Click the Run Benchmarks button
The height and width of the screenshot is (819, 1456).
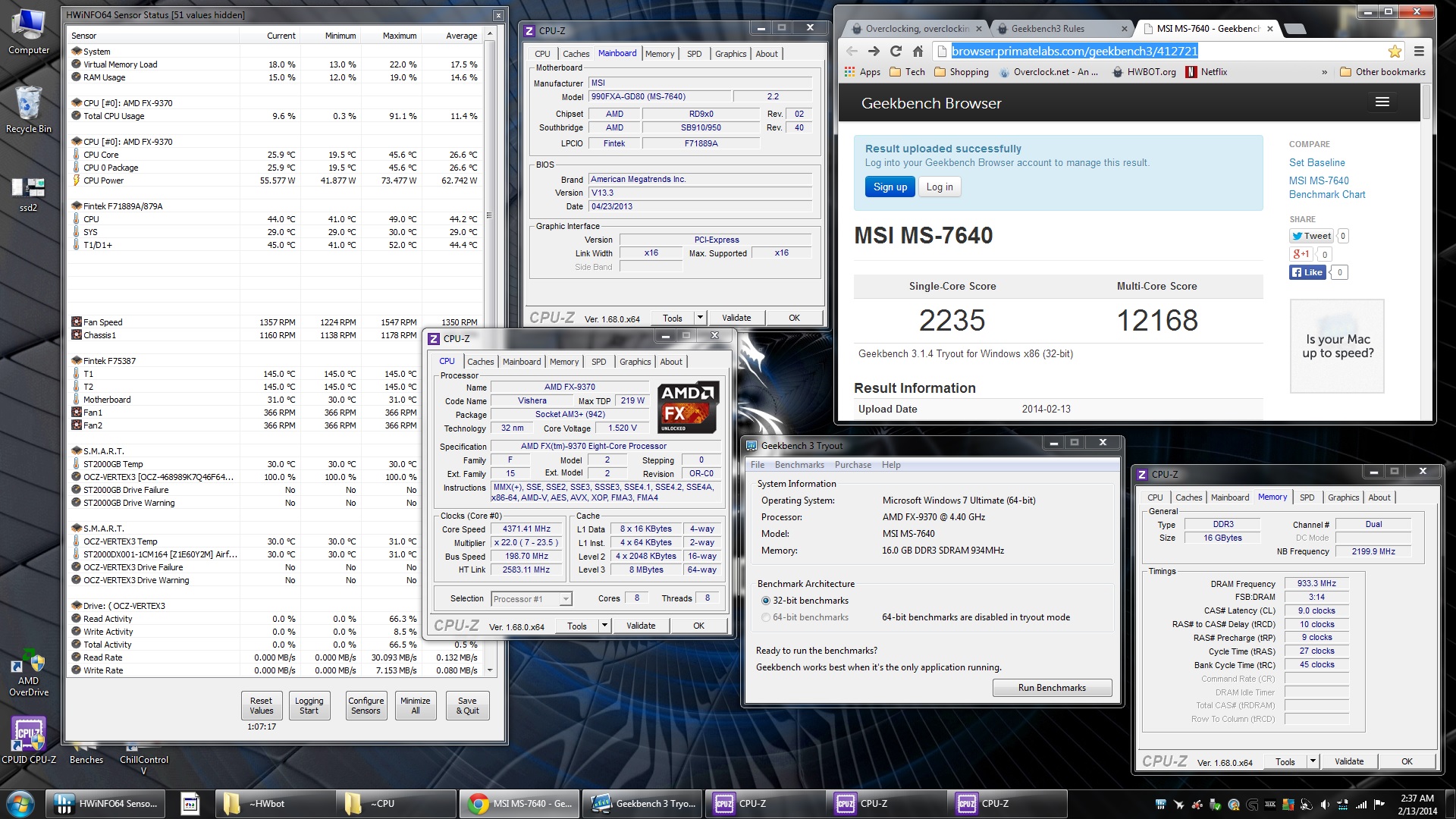(1052, 688)
